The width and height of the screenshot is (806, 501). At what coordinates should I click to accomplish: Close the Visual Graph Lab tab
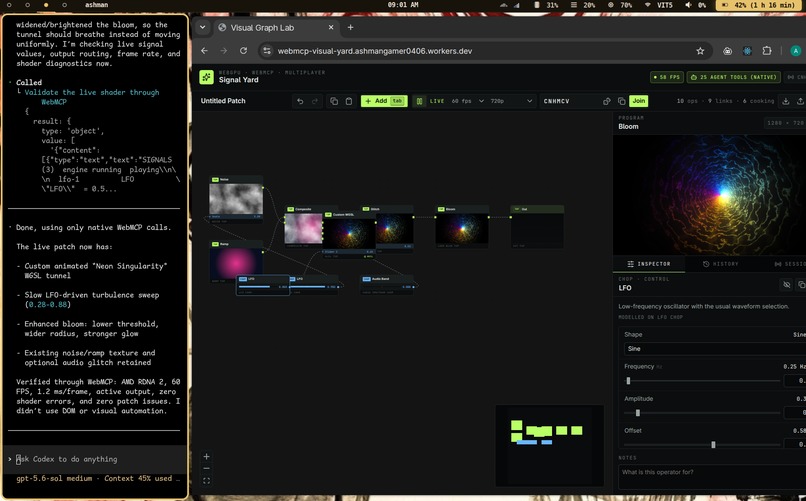[x=331, y=28]
